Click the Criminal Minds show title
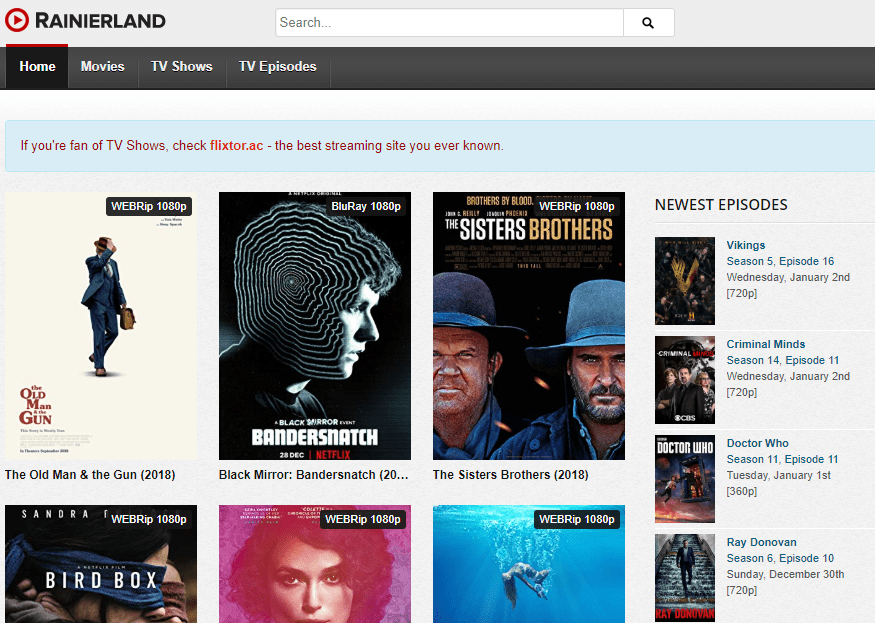This screenshot has width=875, height=623. click(x=766, y=344)
